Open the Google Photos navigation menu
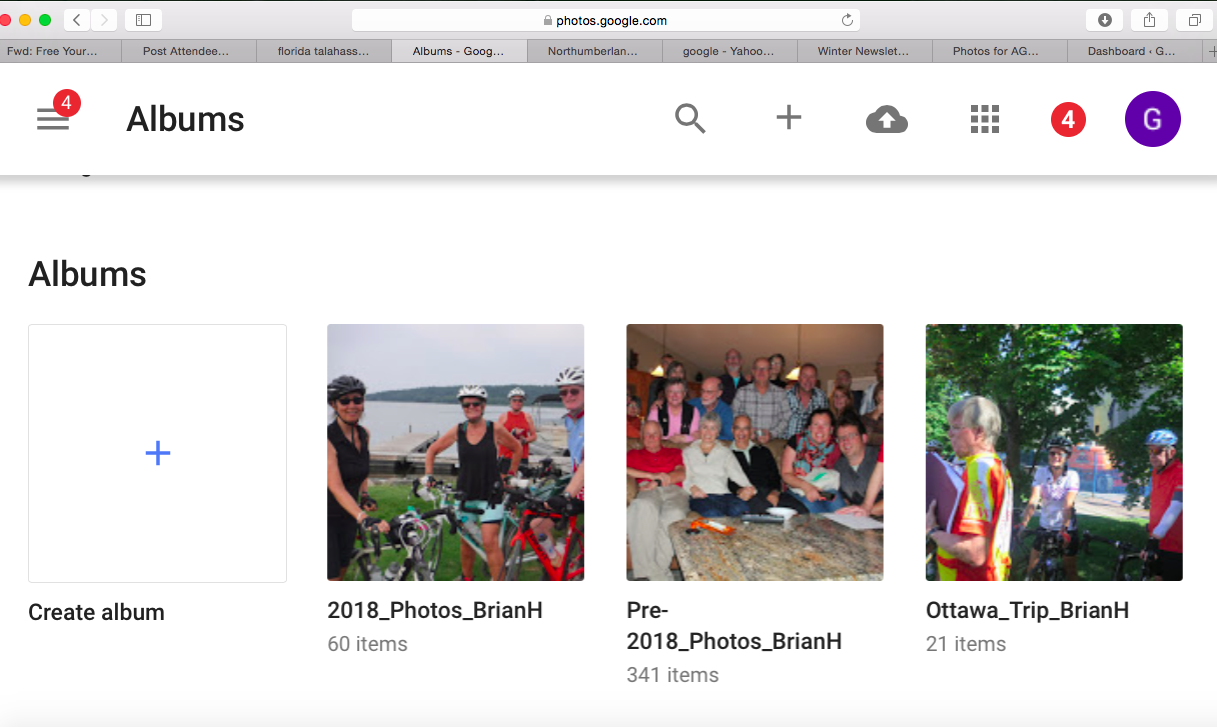Viewport: 1217px width, 727px height. [52, 119]
